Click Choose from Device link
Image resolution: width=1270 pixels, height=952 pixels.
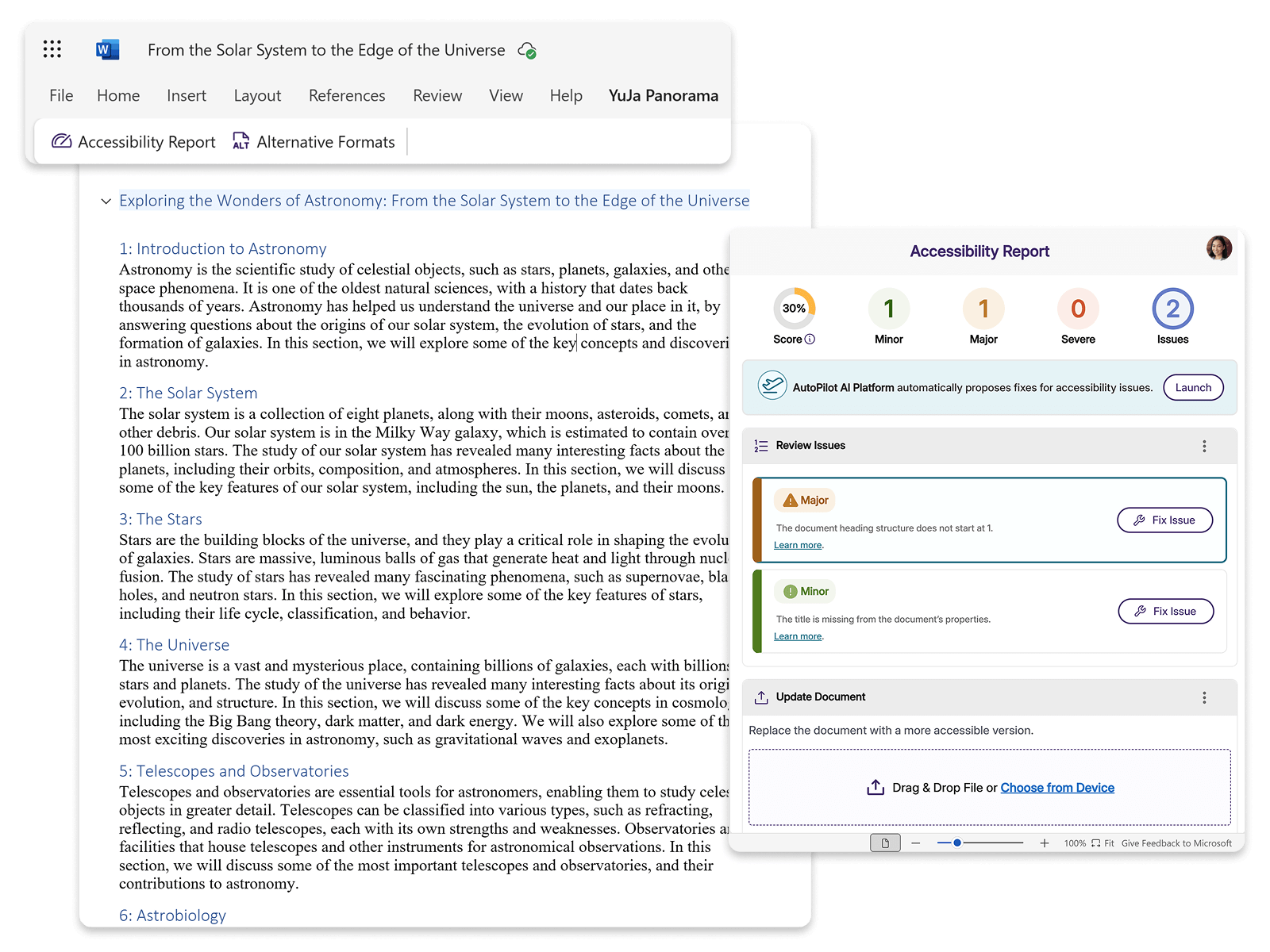pyautogui.click(x=1056, y=788)
